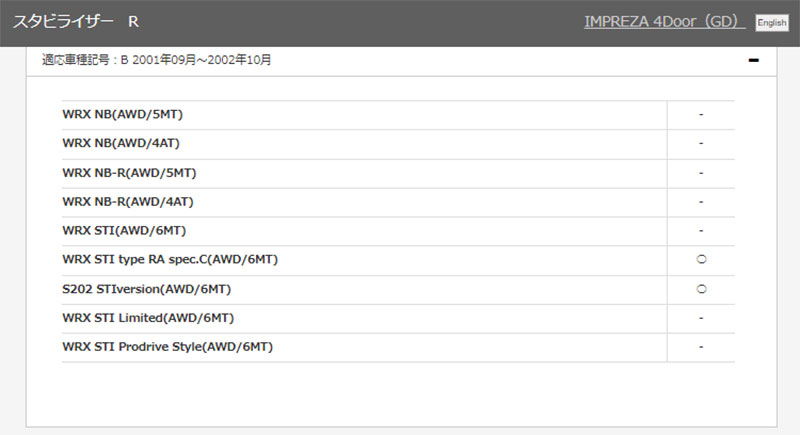Collapse the section with the minus icon

pos(753,60)
